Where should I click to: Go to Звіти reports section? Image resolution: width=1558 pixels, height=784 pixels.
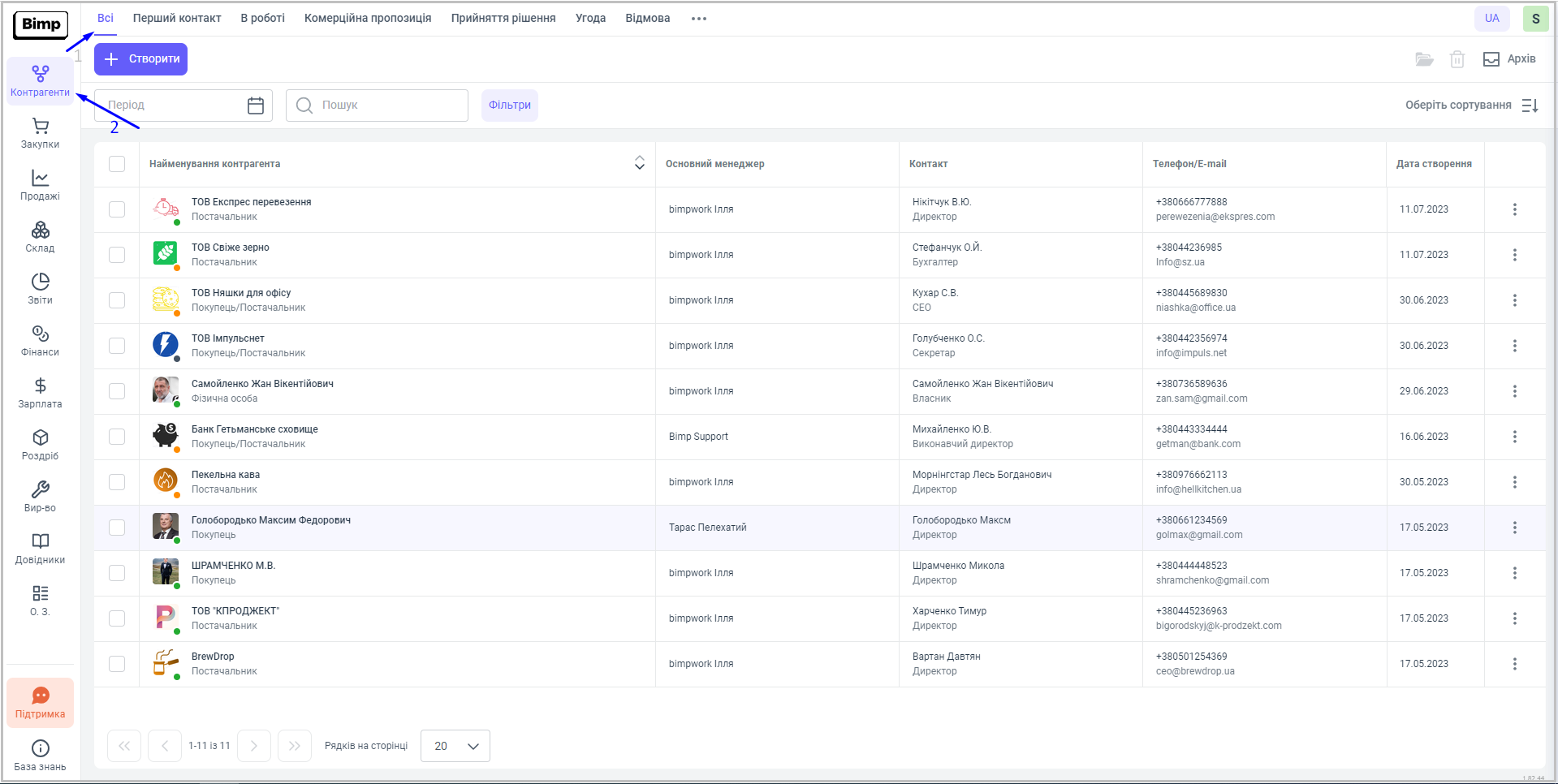40,289
